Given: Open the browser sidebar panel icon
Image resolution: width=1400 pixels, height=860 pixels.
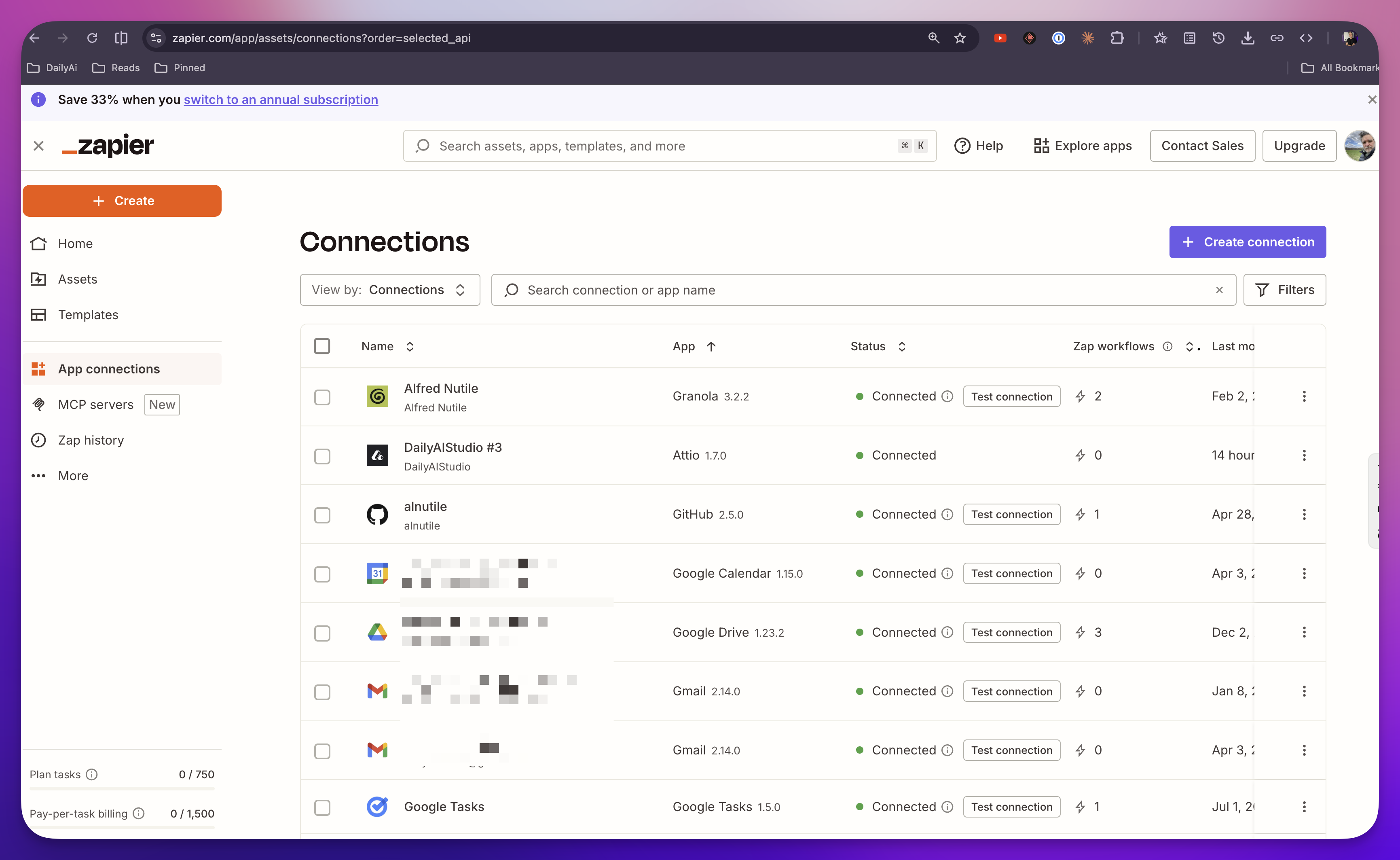Looking at the screenshot, I should [x=121, y=38].
